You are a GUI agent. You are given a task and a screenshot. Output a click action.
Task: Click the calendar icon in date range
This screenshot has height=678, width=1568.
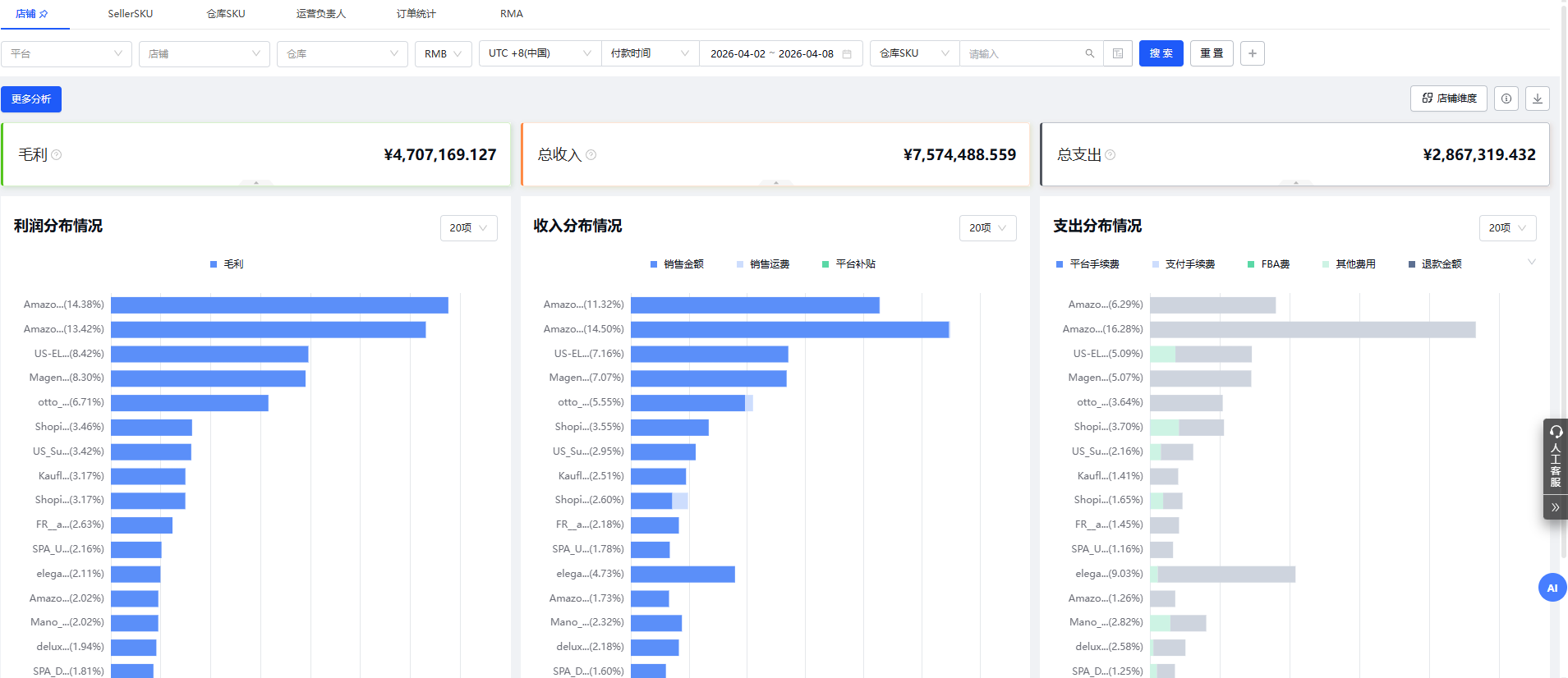847,54
